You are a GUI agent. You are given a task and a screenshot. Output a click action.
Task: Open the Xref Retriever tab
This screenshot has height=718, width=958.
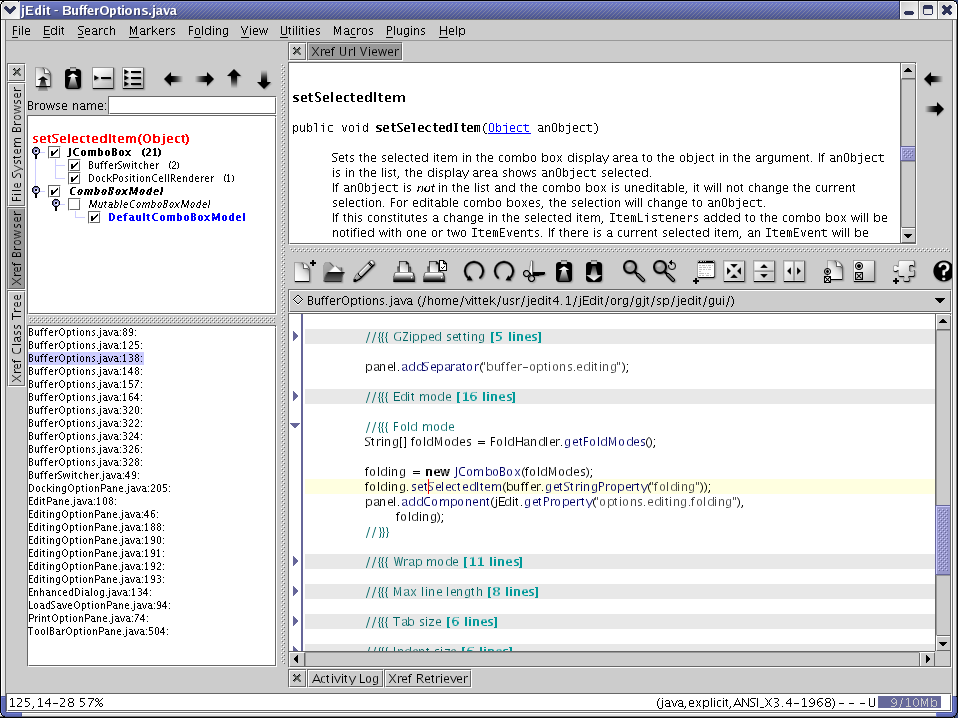(x=428, y=678)
